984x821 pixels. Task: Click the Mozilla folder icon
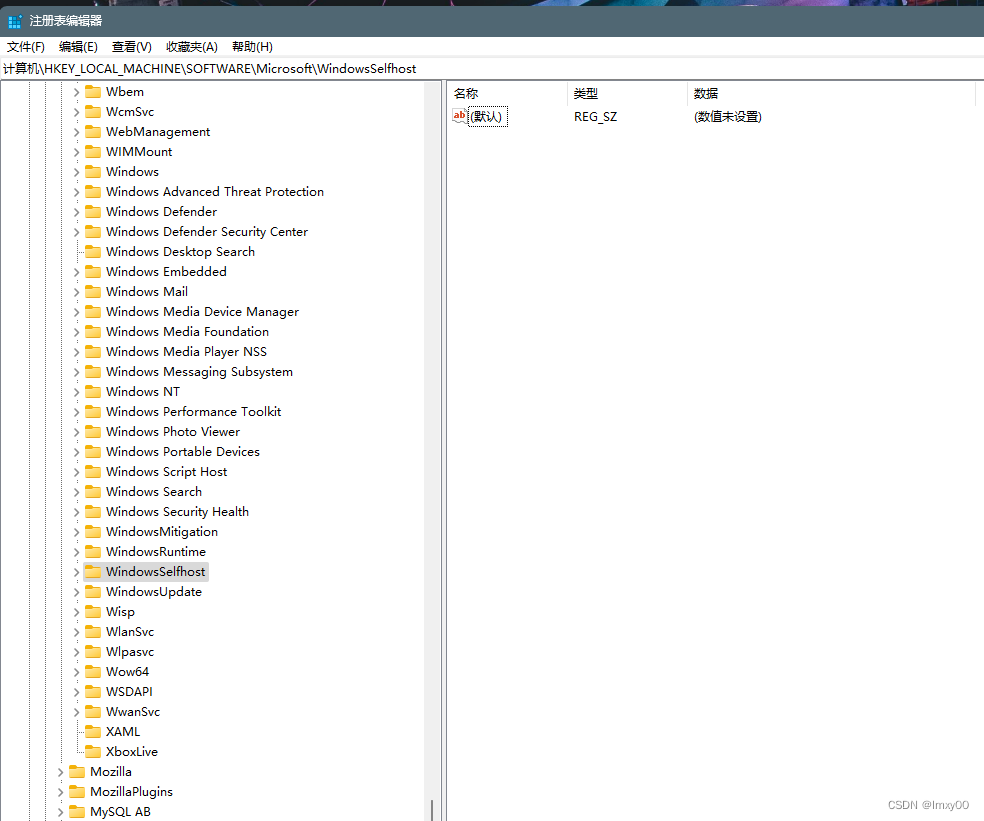point(77,772)
